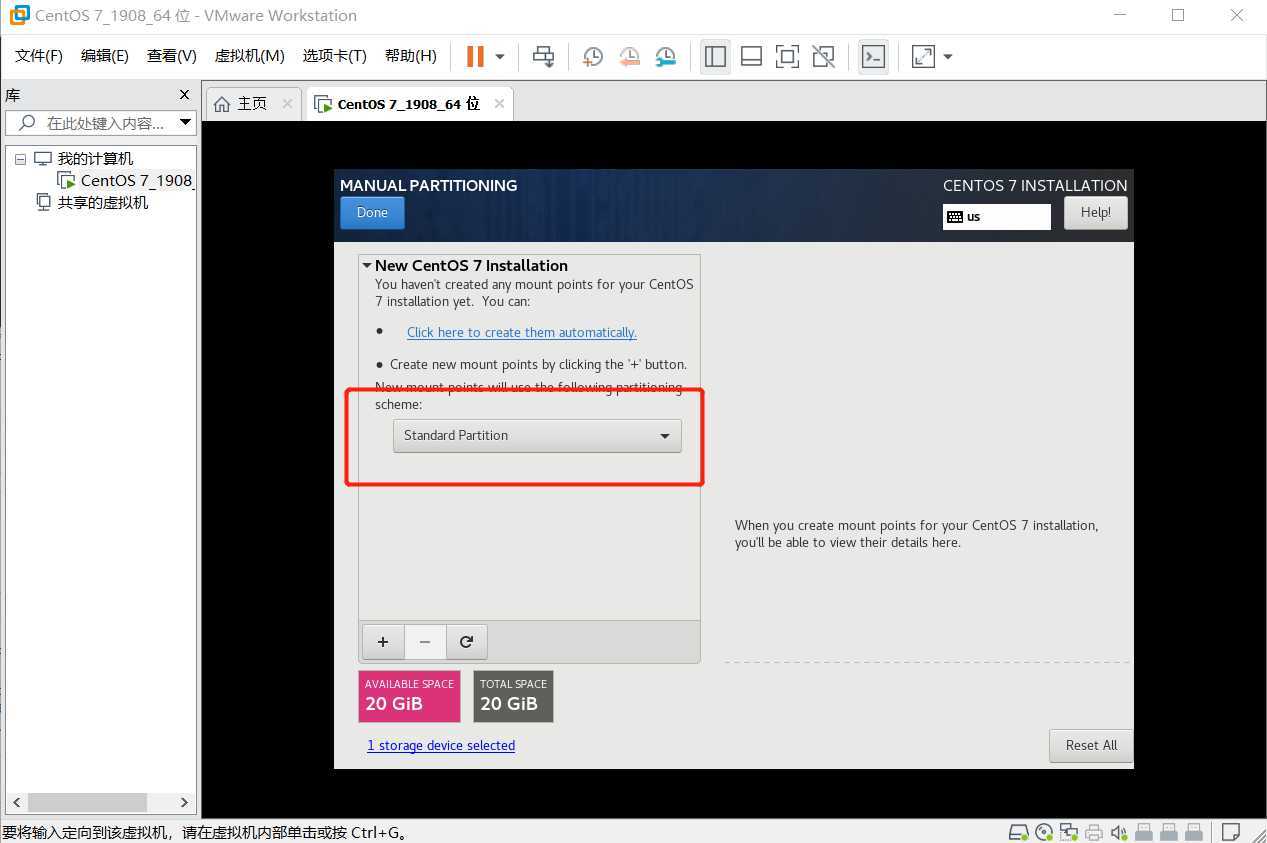Open the 虚拟机(M) menu
This screenshot has height=843, width=1267.
(x=250, y=56)
